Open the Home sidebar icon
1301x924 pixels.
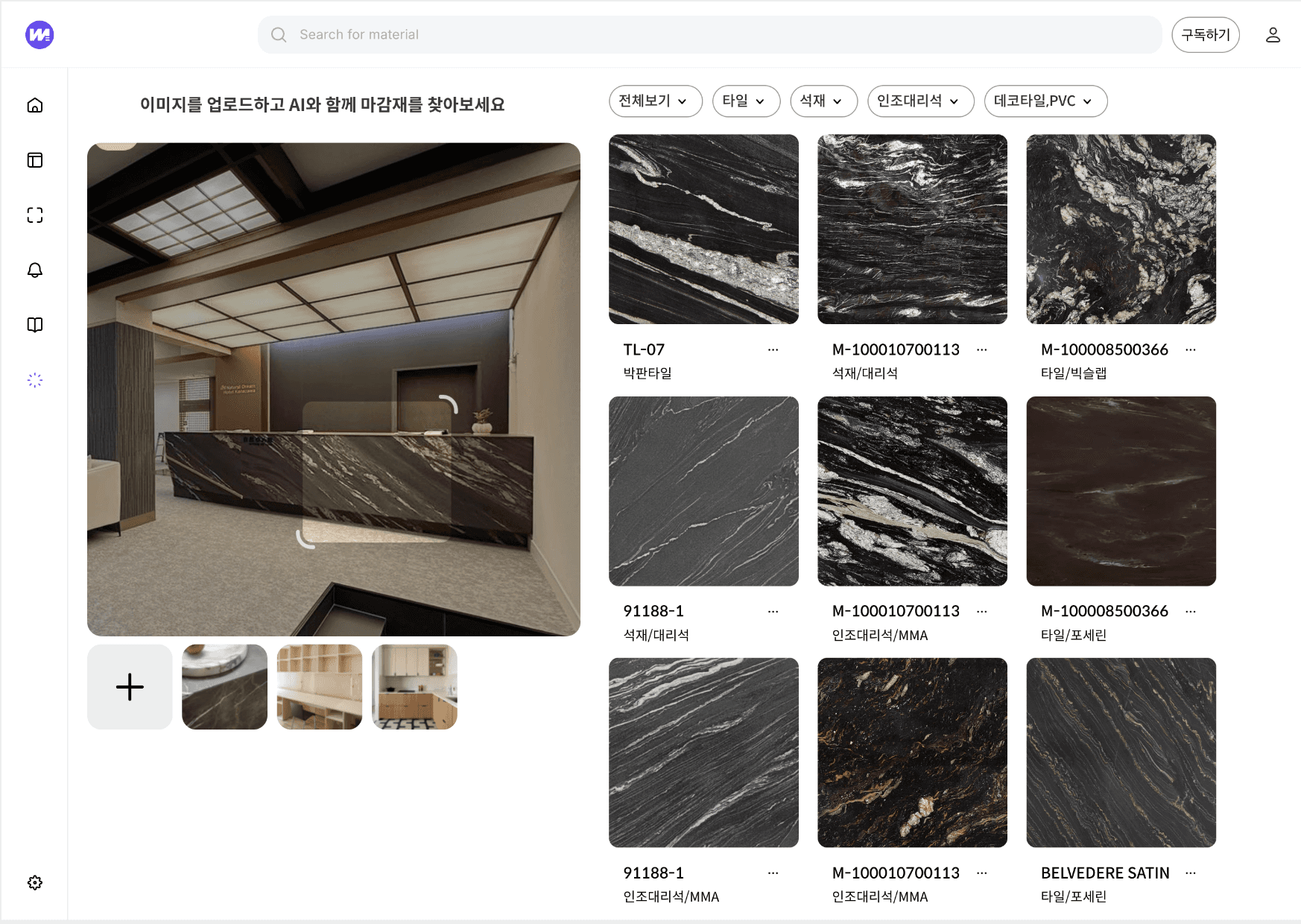pyautogui.click(x=35, y=105)
